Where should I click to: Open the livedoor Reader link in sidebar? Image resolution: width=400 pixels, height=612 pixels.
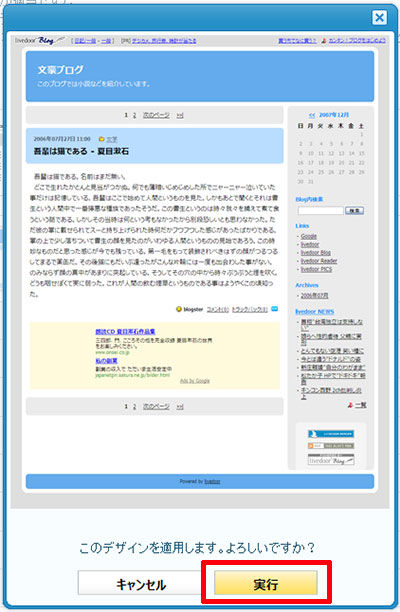319,261
